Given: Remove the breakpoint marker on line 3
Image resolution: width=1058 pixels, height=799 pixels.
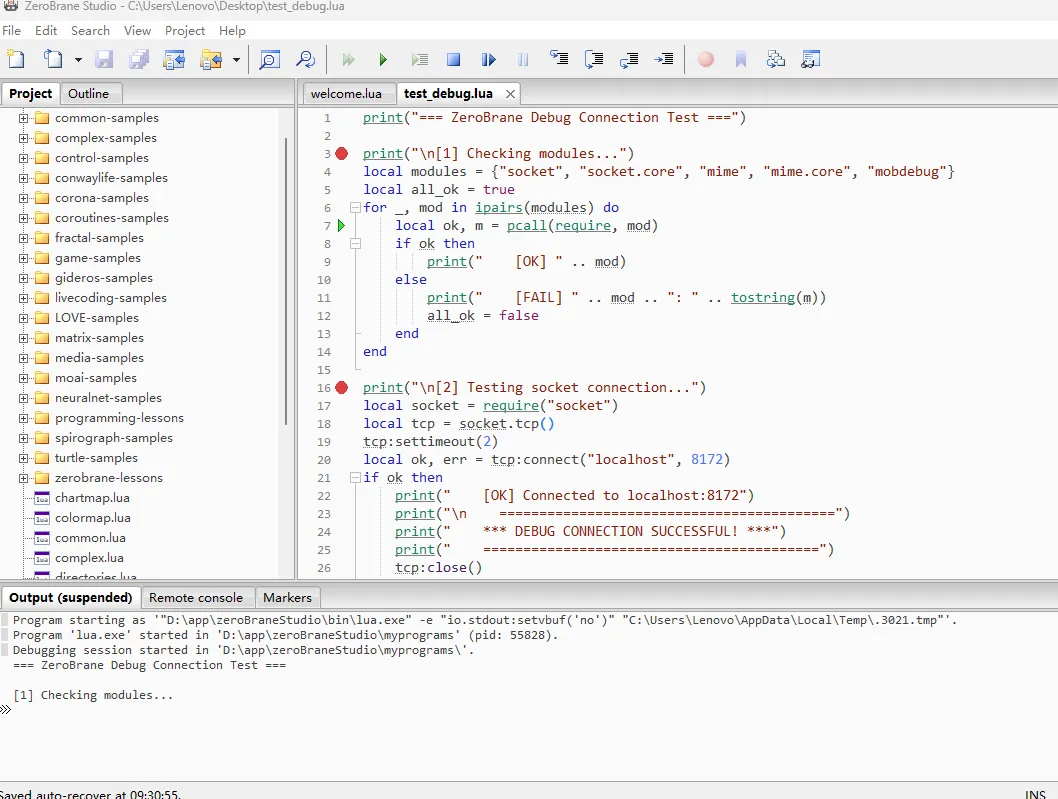Looking at the screenshot, I should point(342,154).
